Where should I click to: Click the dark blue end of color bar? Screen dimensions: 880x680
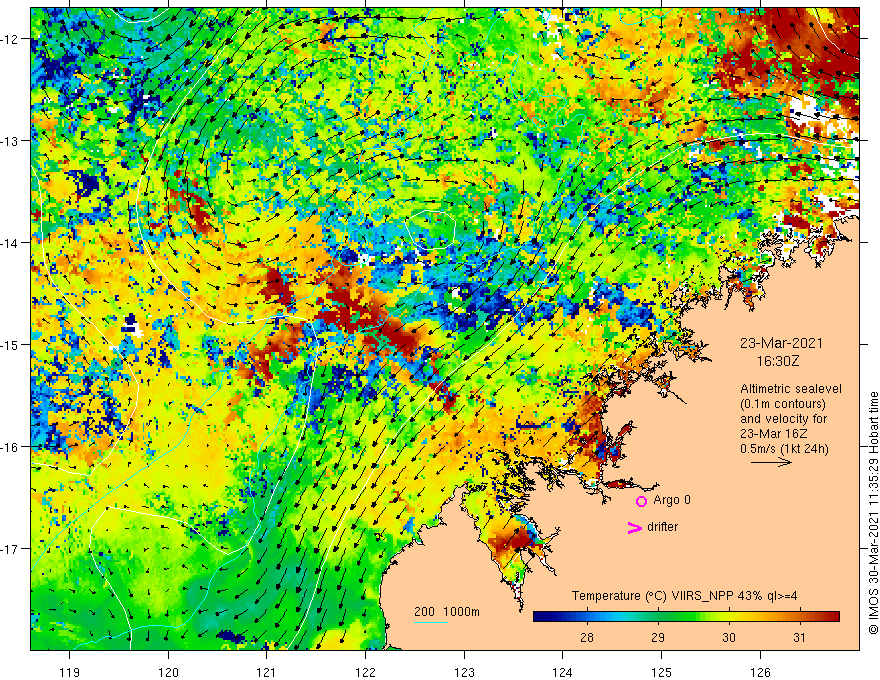coord(539,616)
